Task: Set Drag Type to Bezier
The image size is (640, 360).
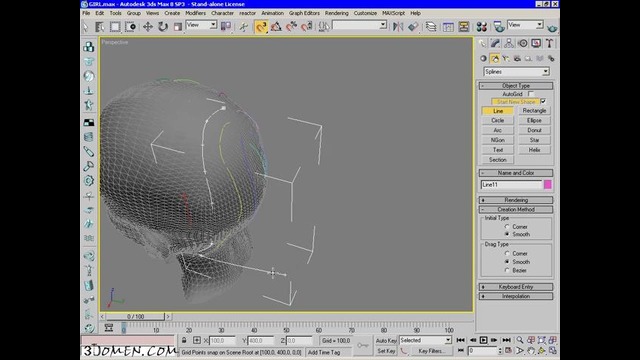Action: pyautogui.click(x=507, y=270)
